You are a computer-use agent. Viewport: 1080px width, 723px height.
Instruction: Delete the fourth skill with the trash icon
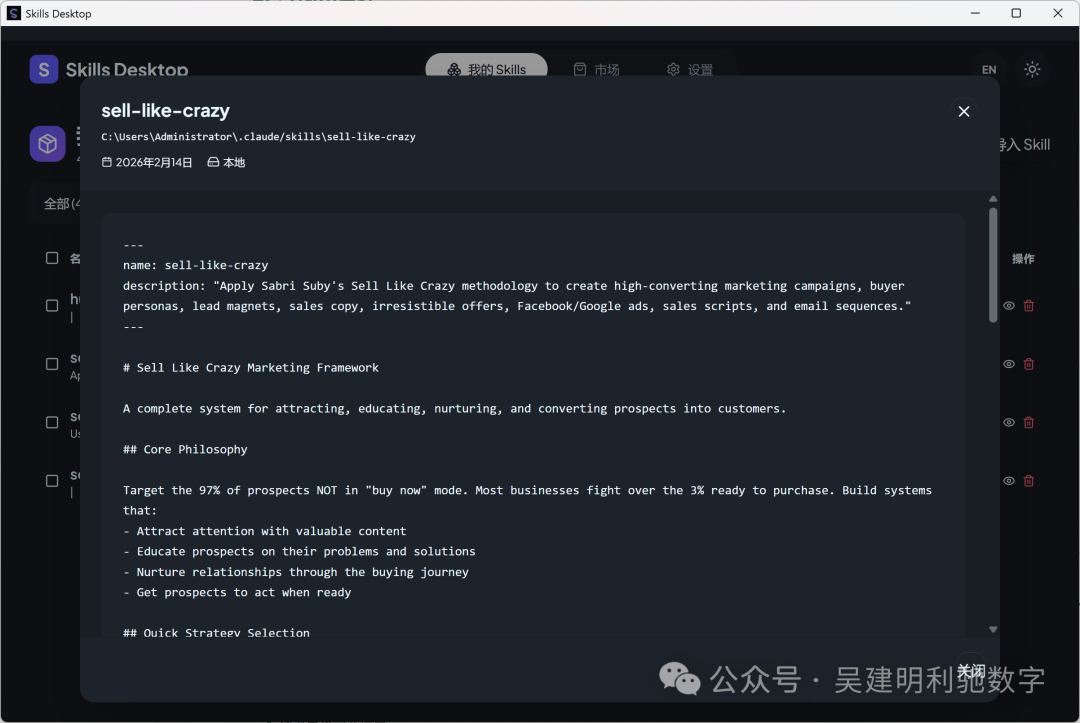1028,481
